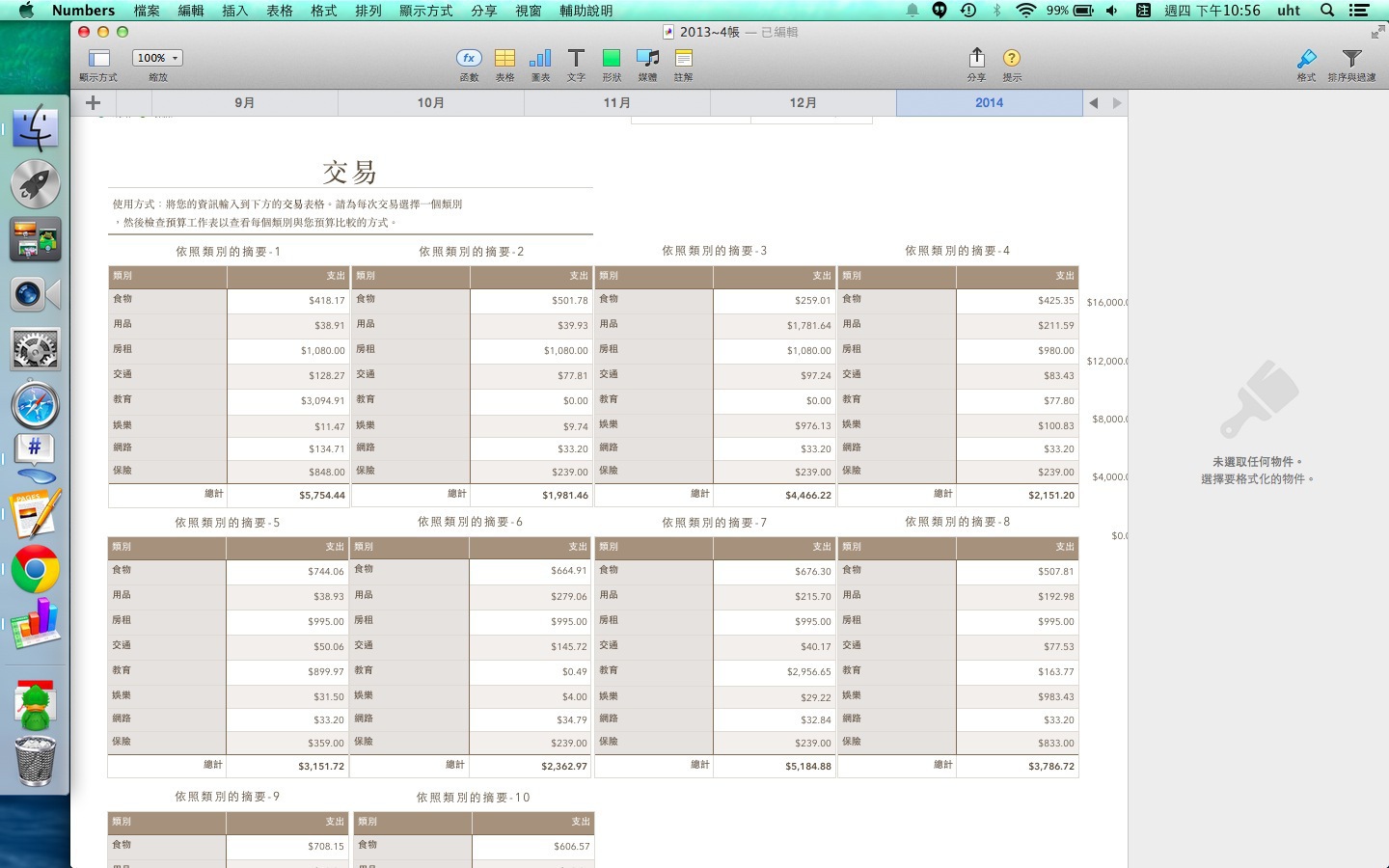Open the Trash in Dock
Viewport: 1389px width, 868px height.
tap(36, 761)
